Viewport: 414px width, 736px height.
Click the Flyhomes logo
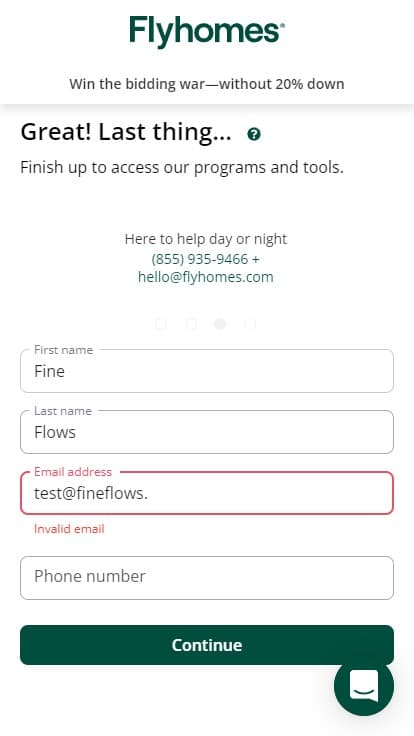click(207, 32)
